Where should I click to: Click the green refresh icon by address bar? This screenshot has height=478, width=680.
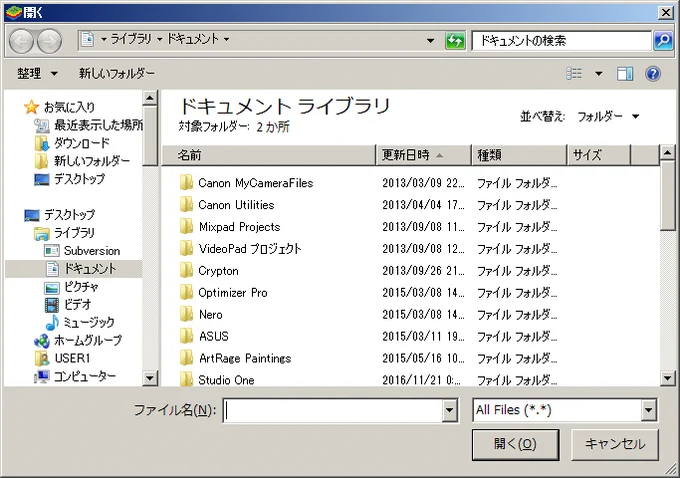pyautogui.click(x=455, y=41)
